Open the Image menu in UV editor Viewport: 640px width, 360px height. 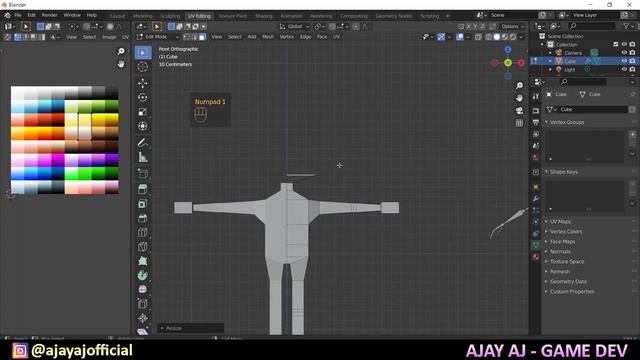pyautogui.click(x=109, y=37)
